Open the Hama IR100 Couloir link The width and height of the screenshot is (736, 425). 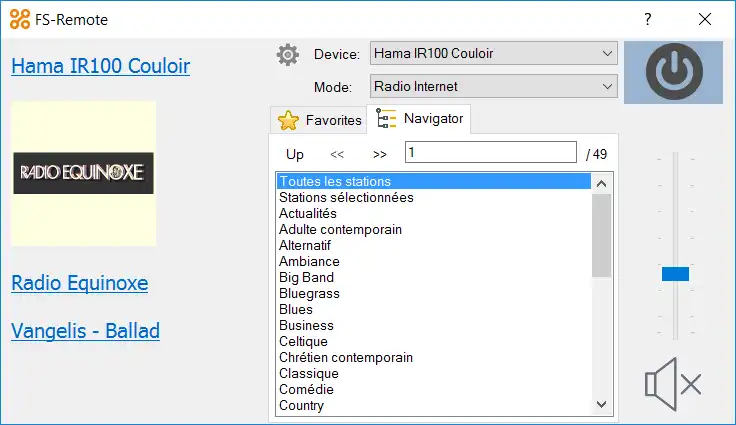100,66
